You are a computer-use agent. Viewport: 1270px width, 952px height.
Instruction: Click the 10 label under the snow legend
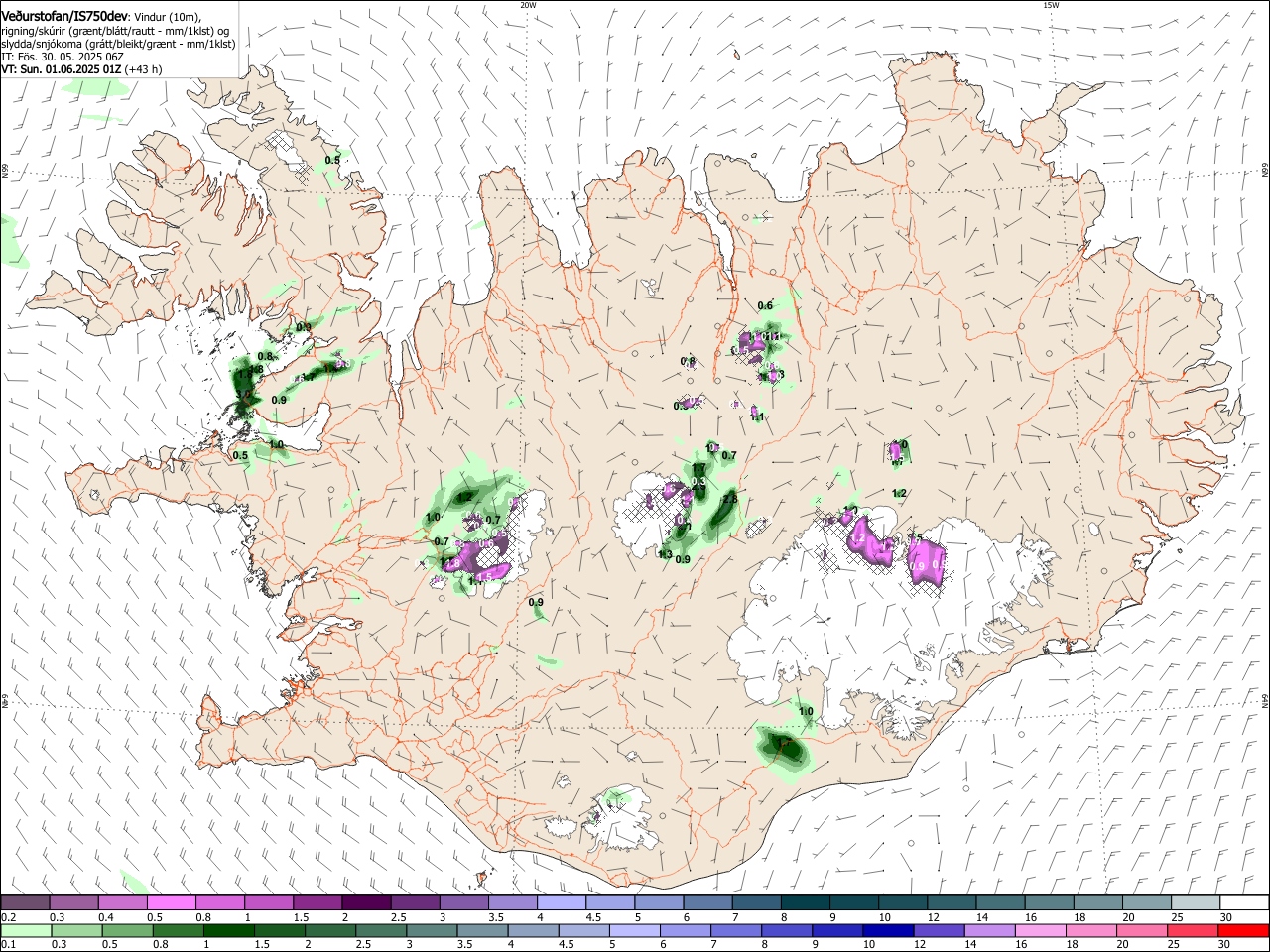click(x=884, y=917)
